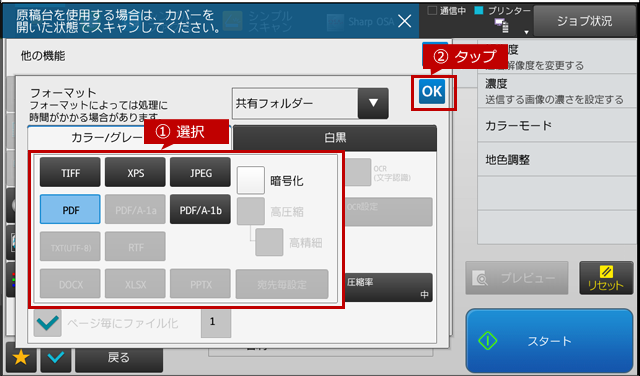The image size is (640, 376).
Task: Click the 宛先毎設定 button
Action: click(282, 284)
